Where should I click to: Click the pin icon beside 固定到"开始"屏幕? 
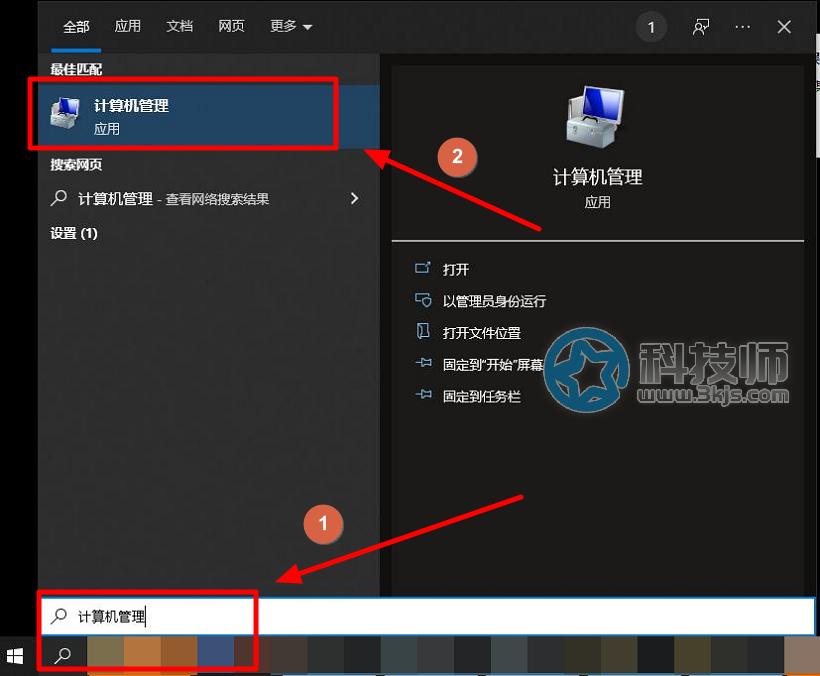(423, 362)
